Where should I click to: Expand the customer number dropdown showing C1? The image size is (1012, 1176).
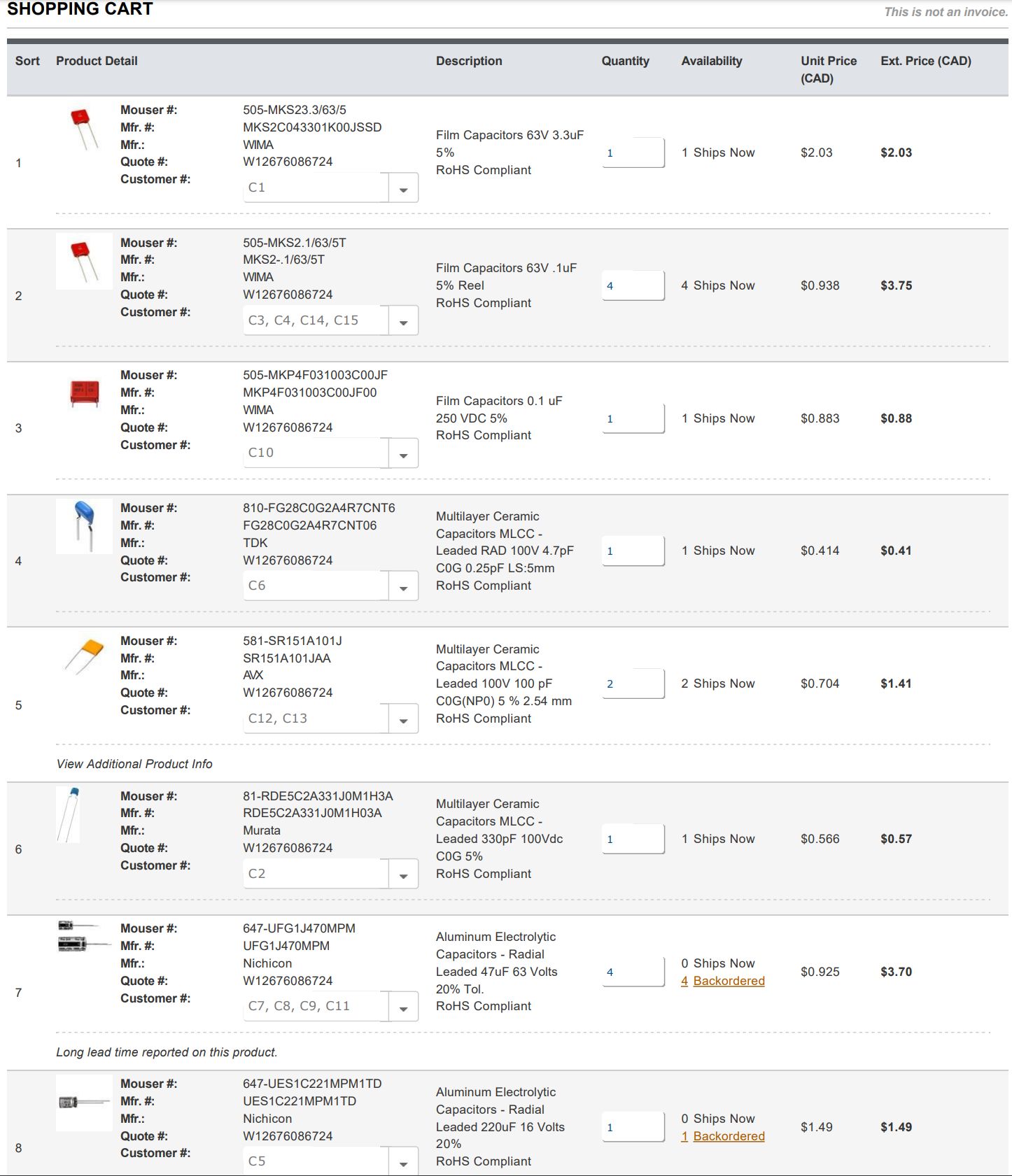[x=403, y=188]
